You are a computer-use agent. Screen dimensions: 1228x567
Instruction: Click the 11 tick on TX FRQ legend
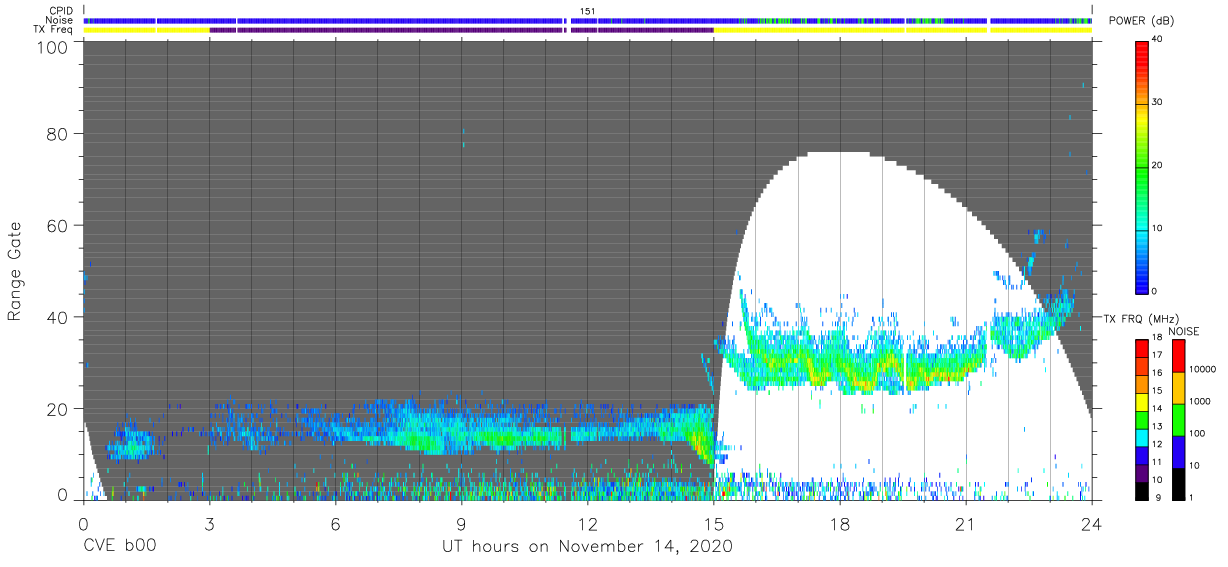tap(1157, 463)
